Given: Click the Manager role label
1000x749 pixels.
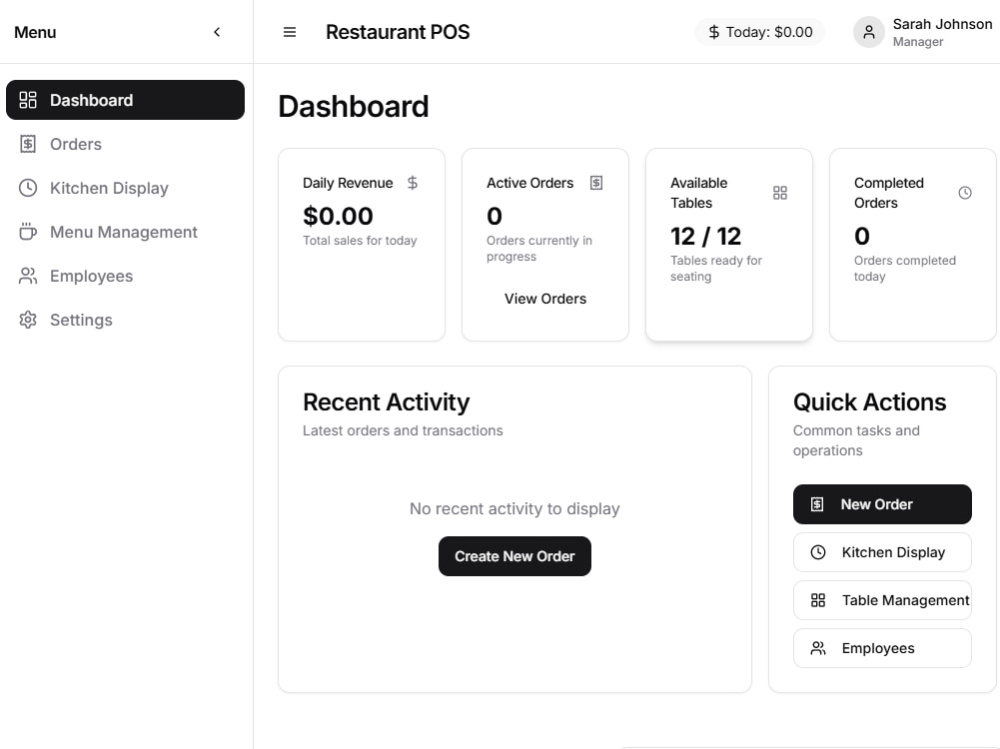Looking at the screenshot, I should tap(918, 42).
